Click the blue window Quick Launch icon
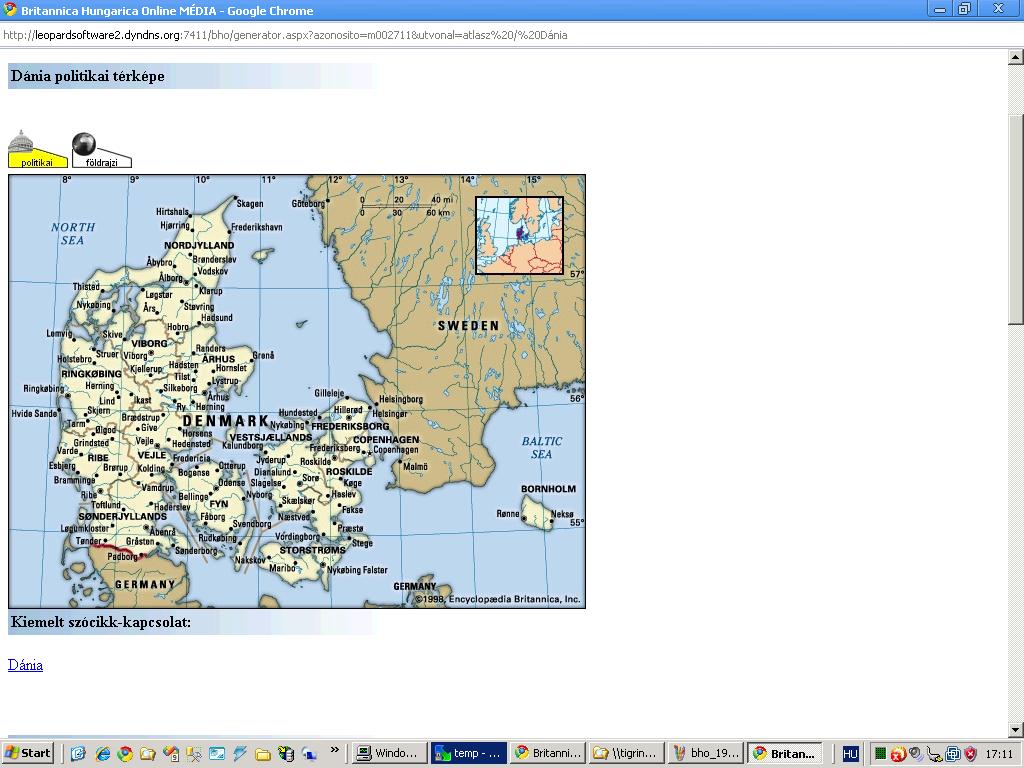 tap(217, 754)
